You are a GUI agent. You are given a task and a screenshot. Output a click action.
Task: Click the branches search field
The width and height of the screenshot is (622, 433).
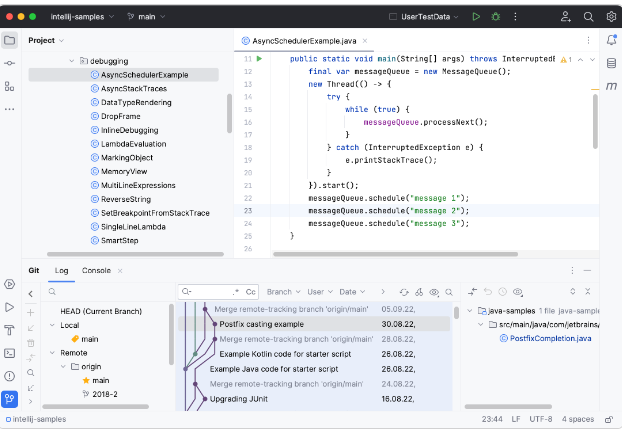107,292
